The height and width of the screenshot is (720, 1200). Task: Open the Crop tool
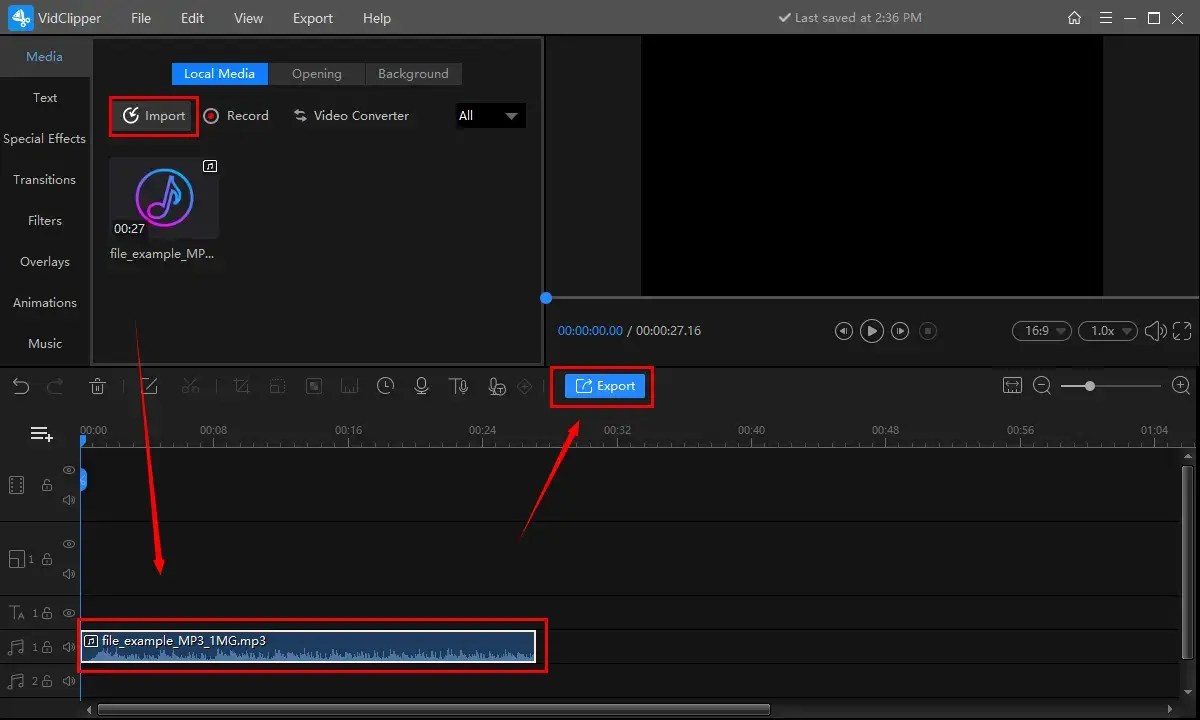[241, 386]
